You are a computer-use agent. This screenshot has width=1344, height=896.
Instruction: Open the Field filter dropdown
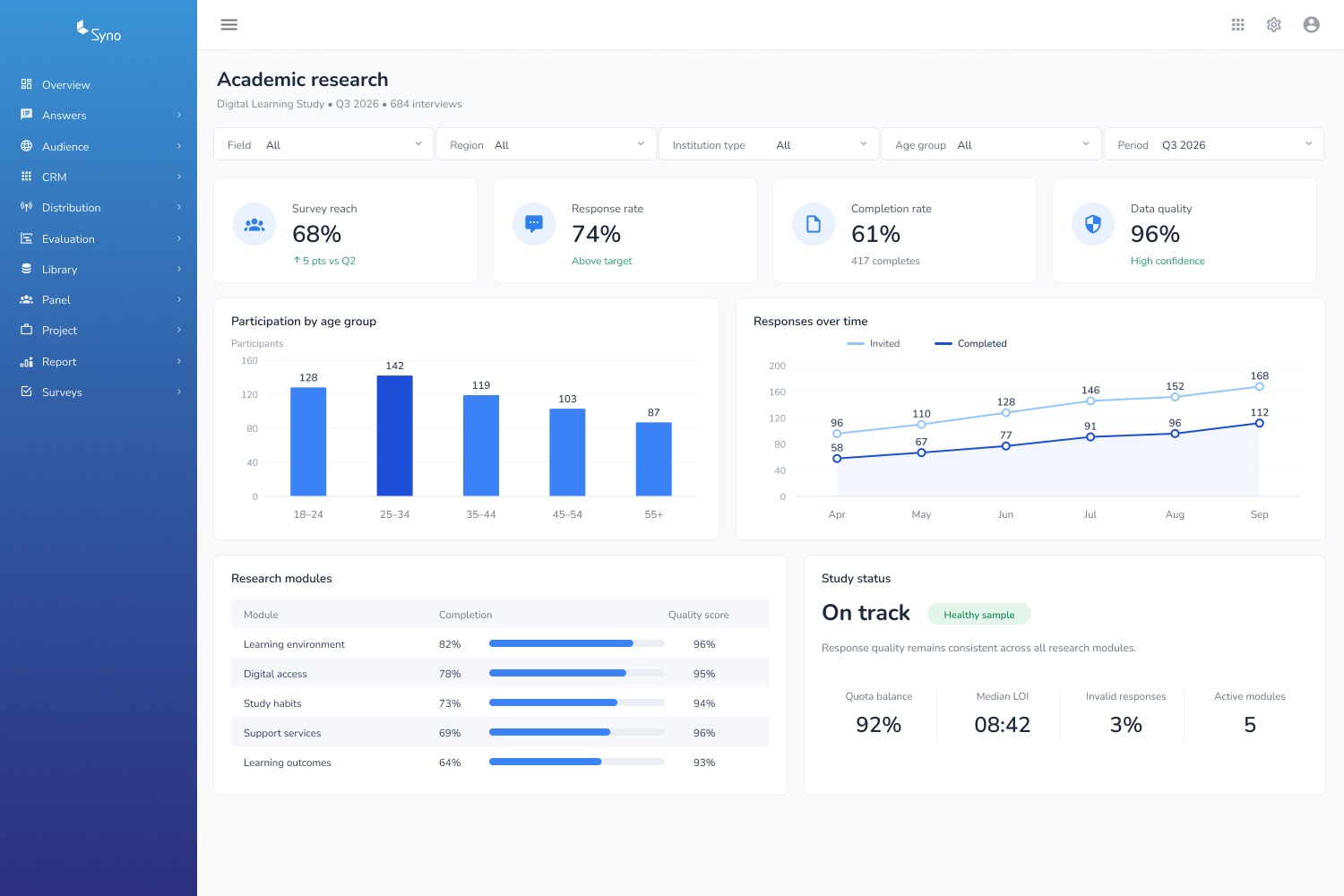[323, 144]
